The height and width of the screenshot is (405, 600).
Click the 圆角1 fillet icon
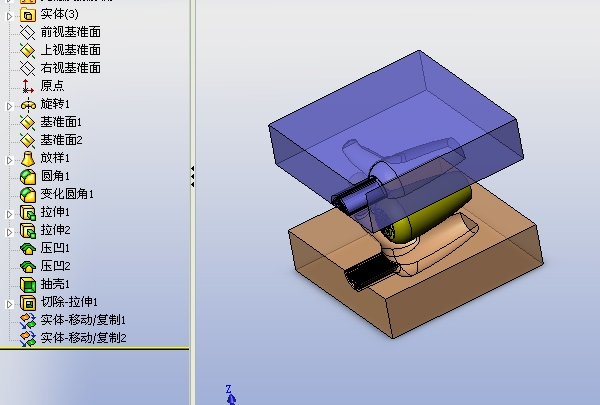click(28, 176)
